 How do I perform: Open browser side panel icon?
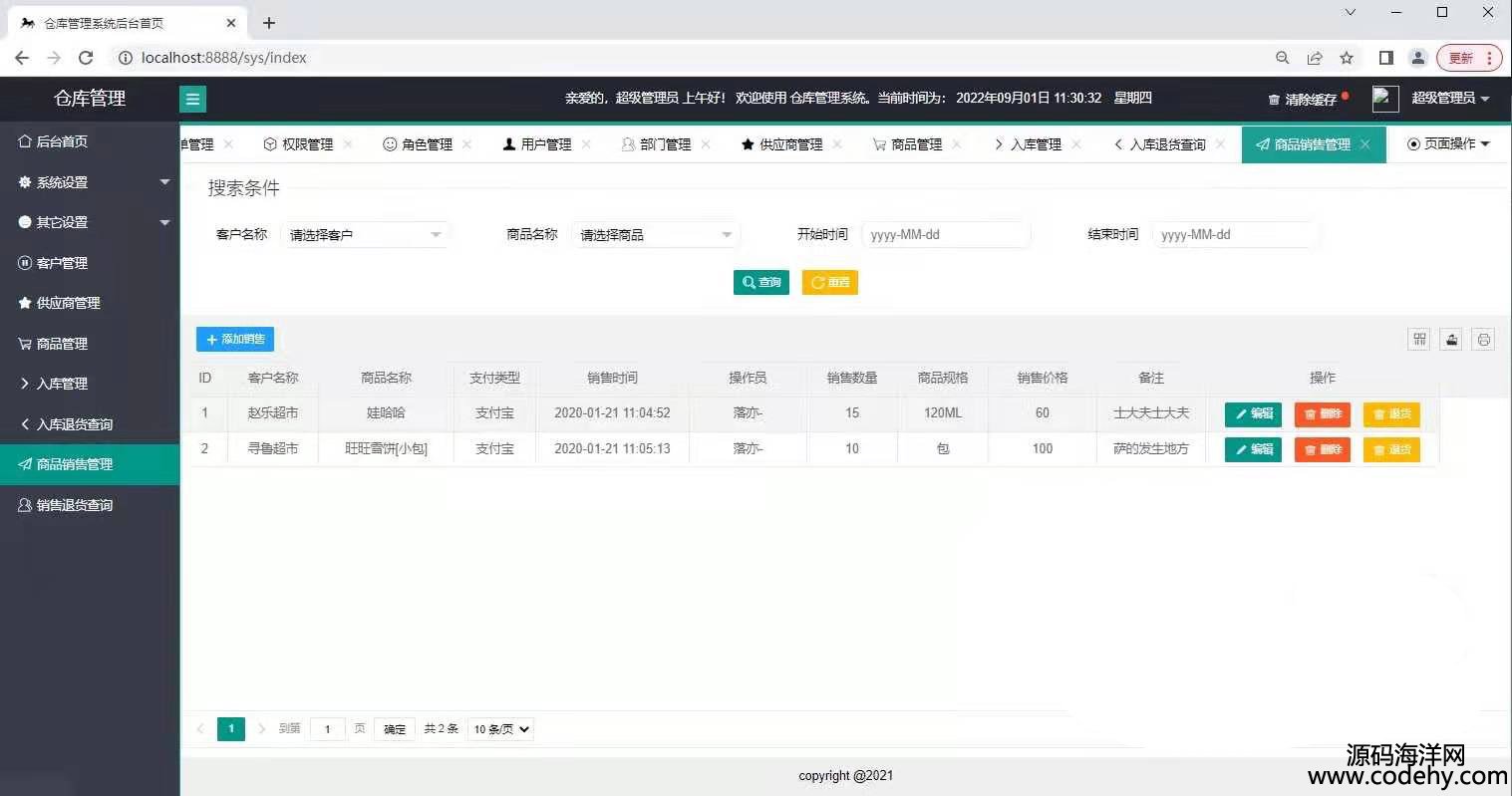pos(1385,58)
